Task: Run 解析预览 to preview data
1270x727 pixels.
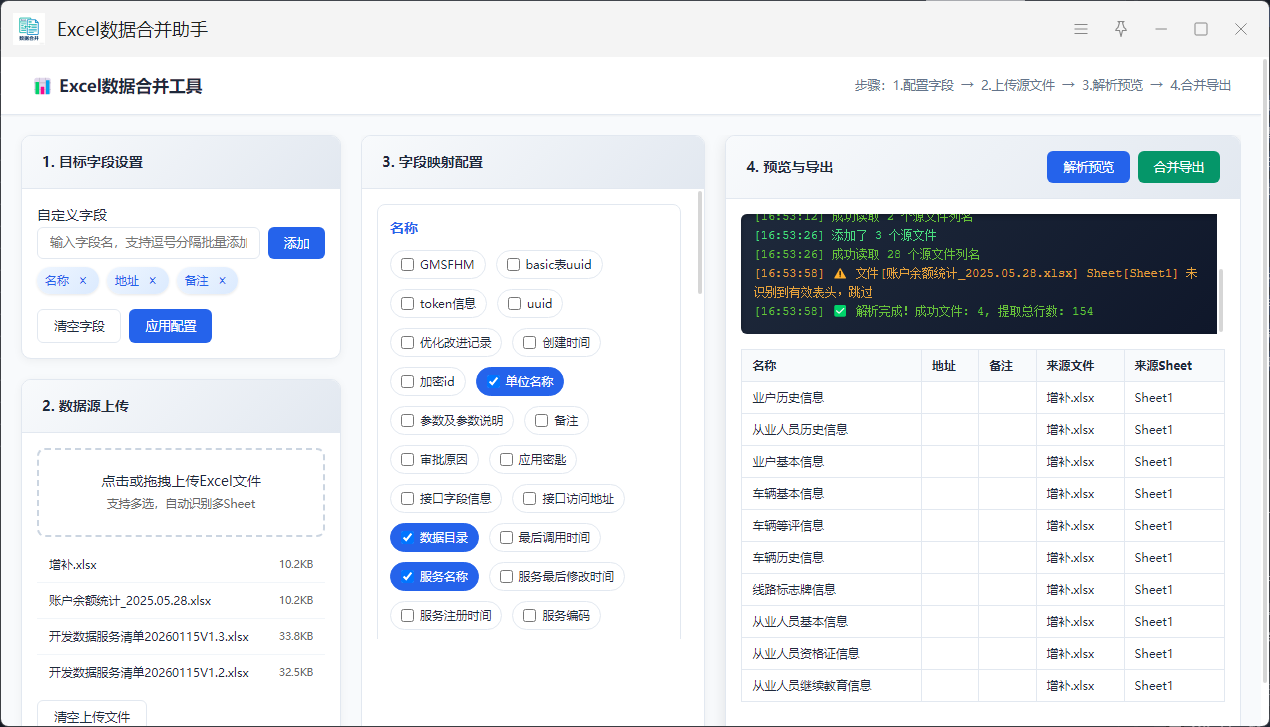Action: (1087, 167)
